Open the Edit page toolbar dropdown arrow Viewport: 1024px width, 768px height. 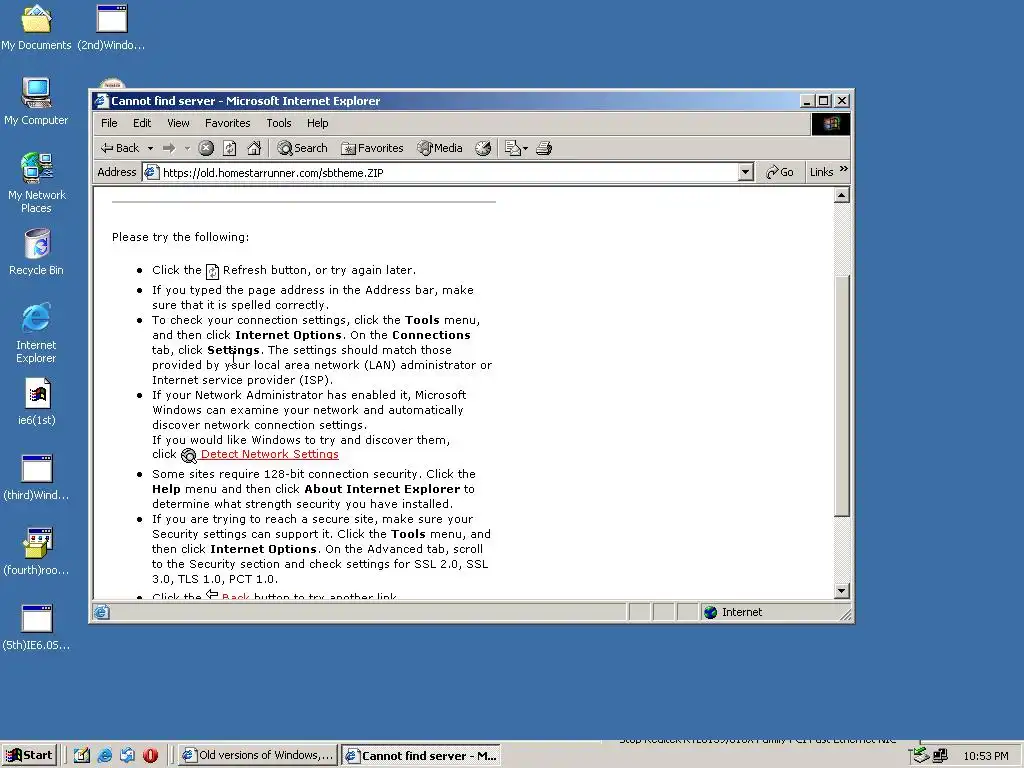525,148
